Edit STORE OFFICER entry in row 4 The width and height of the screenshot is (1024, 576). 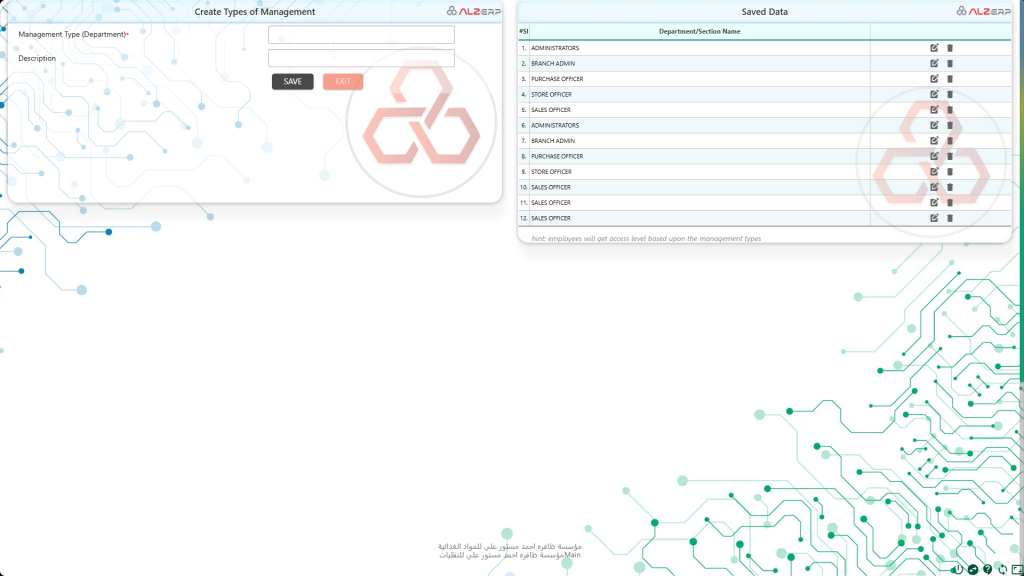(x=934, y=94)
